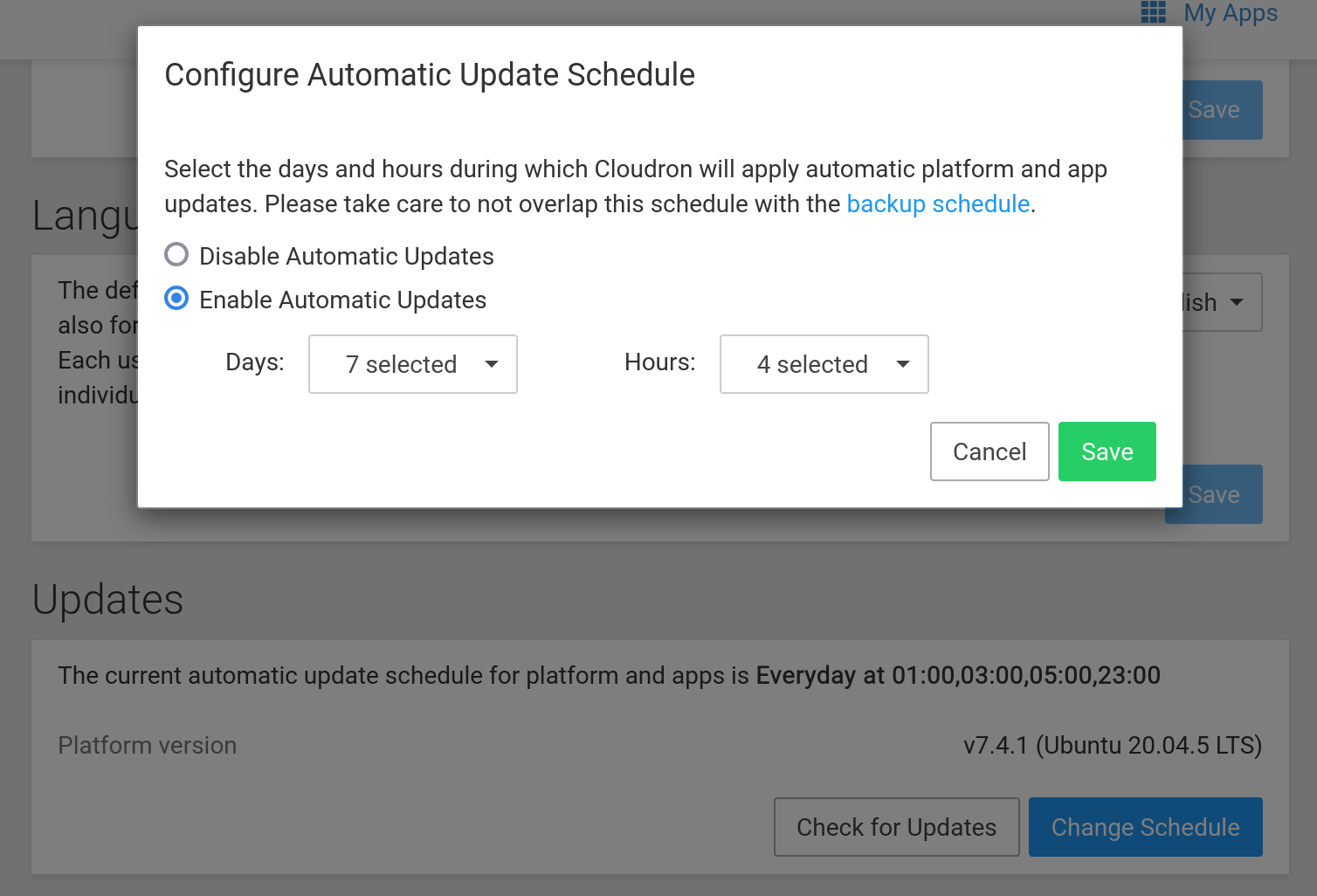This screenshot has width=1317, height=896.
Task: Click the blue Change Schedule button
Action: click(1145, 827)
